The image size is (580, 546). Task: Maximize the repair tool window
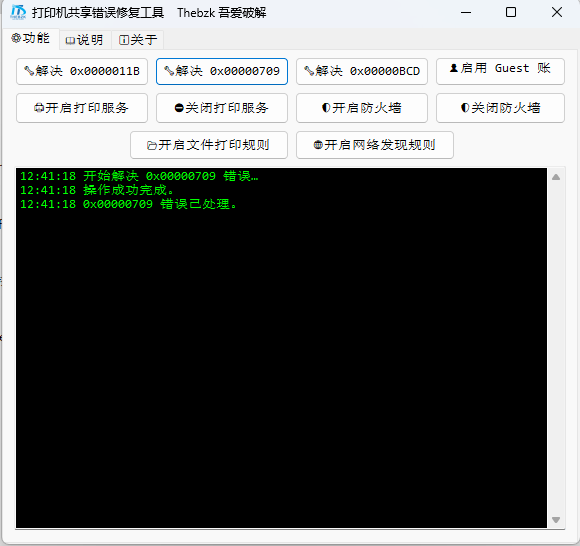pyautogui.click(x=511, y=12)
